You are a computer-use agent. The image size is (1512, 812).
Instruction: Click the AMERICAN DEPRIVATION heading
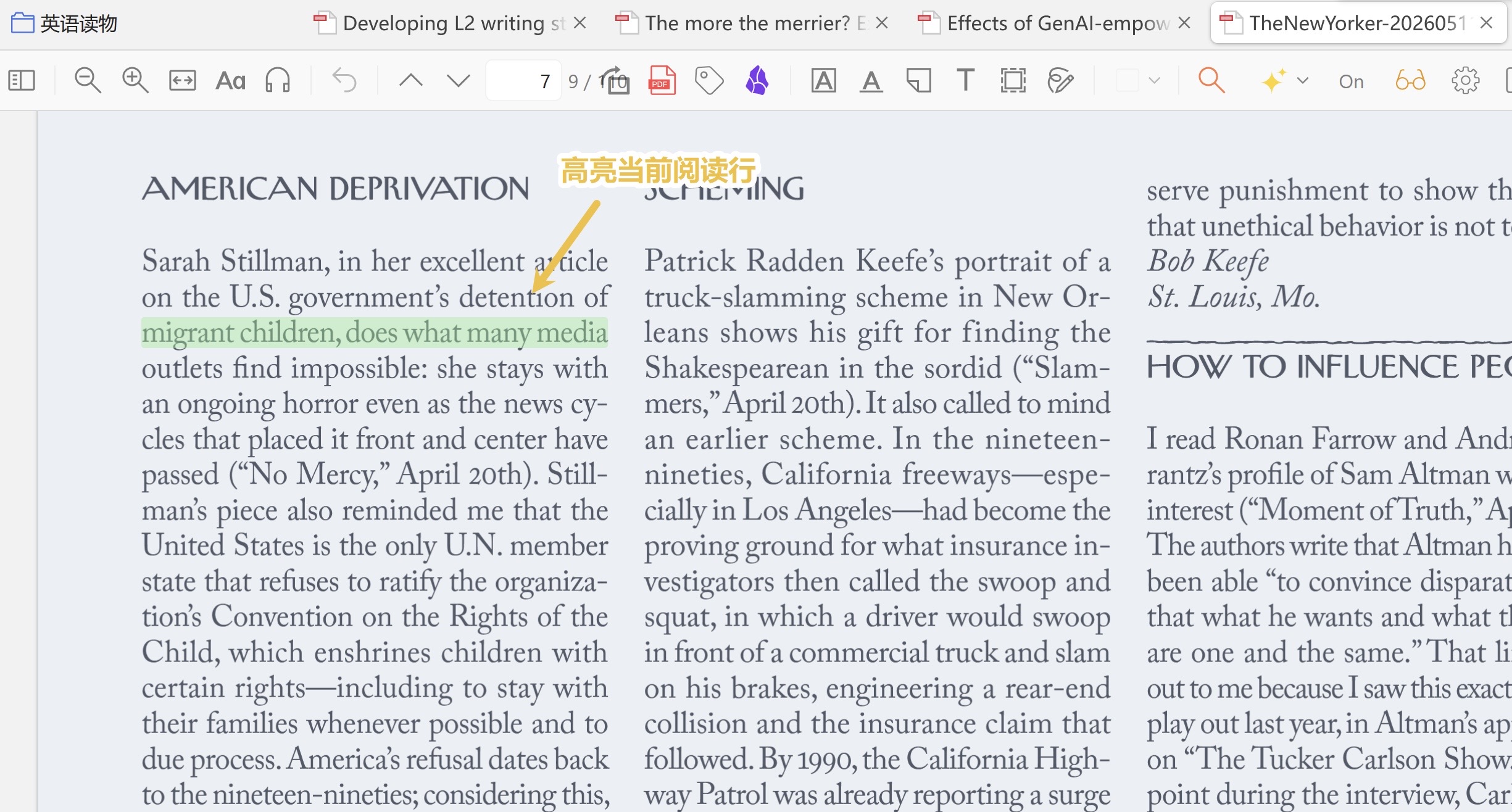[335, 188]
